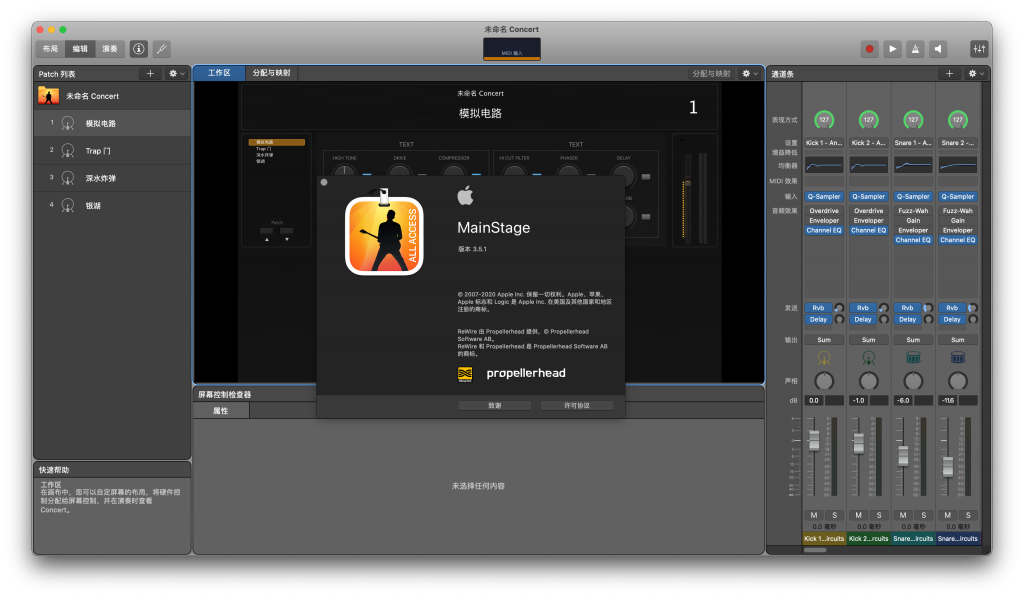Close the About MainStage dialog
The height and width of the screenshot is (598, 1024).
coord(324,182)
